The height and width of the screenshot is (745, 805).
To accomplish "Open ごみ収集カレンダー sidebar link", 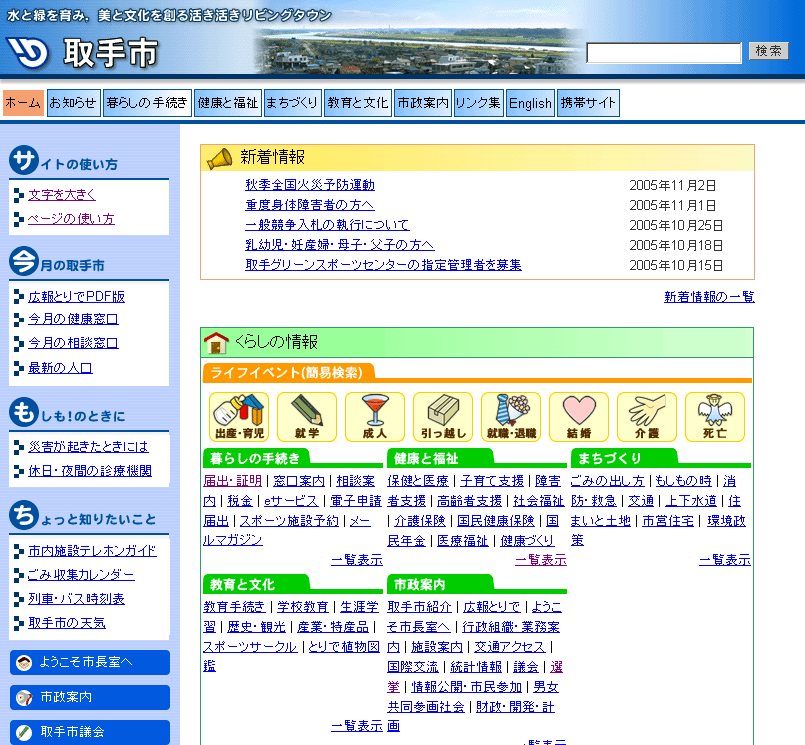I will tap(81, 574).
